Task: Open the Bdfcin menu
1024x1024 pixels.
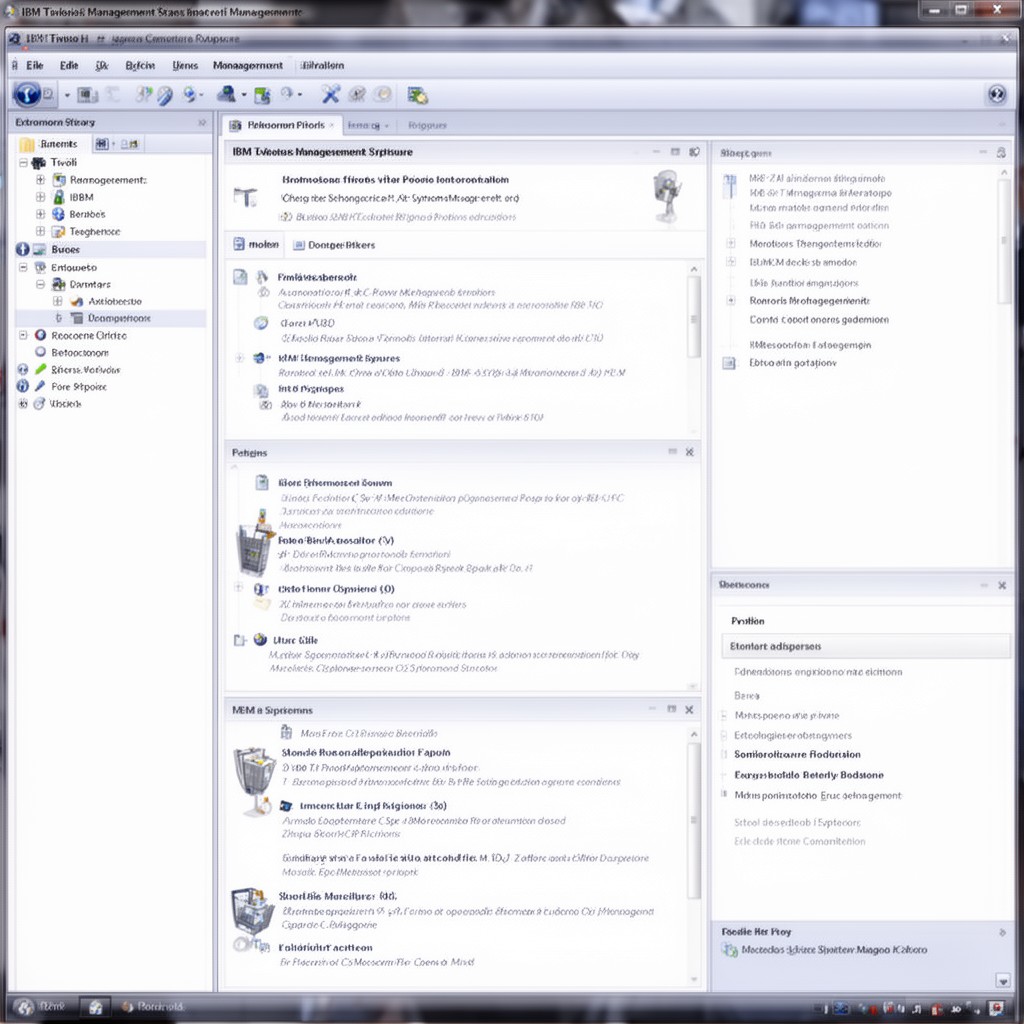Action: (x=140, y=65)
